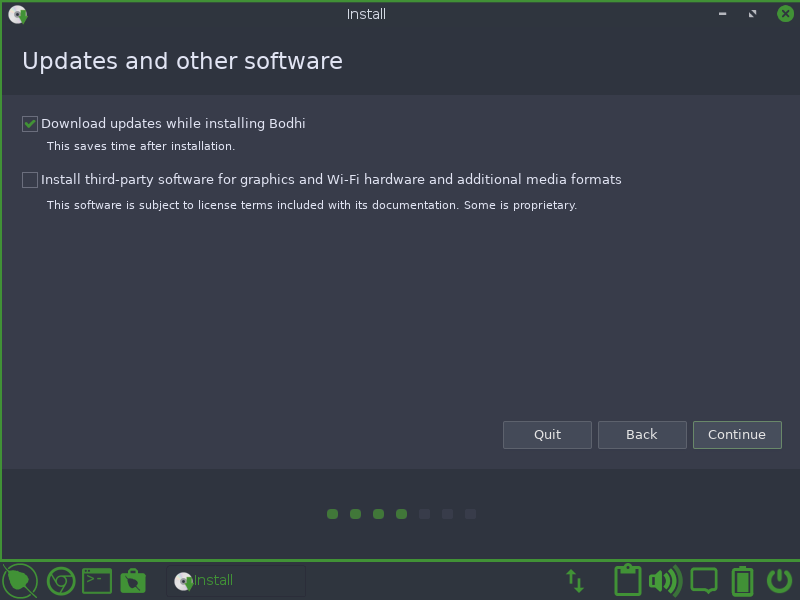The height and width of the screenshot is (600, 800).
Task: Click 'This saves time after installation.' text
Action: (x=141, y=146)
